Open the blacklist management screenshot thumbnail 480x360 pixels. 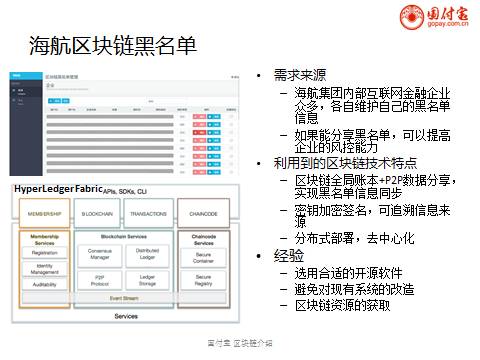[124, 124]
